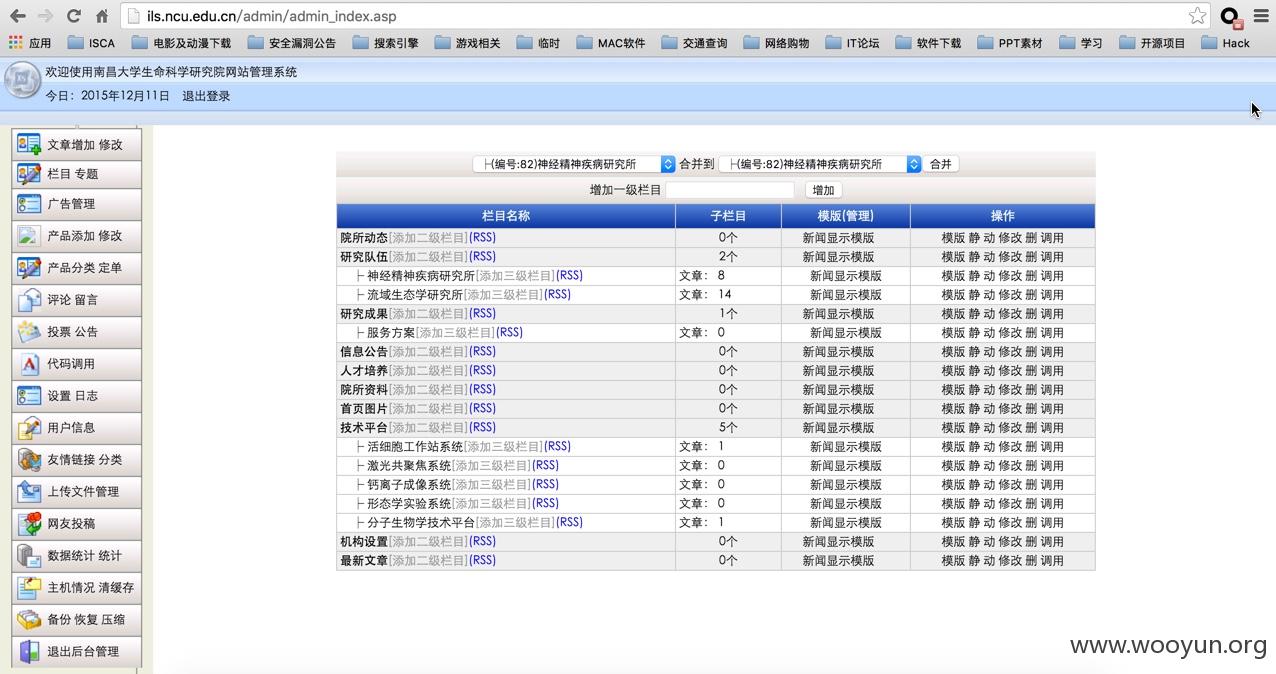Image resolution: width=1276 pixels, height=674 pixels.
Task: Click the browser forward arrow
Action: click(45, 16)
